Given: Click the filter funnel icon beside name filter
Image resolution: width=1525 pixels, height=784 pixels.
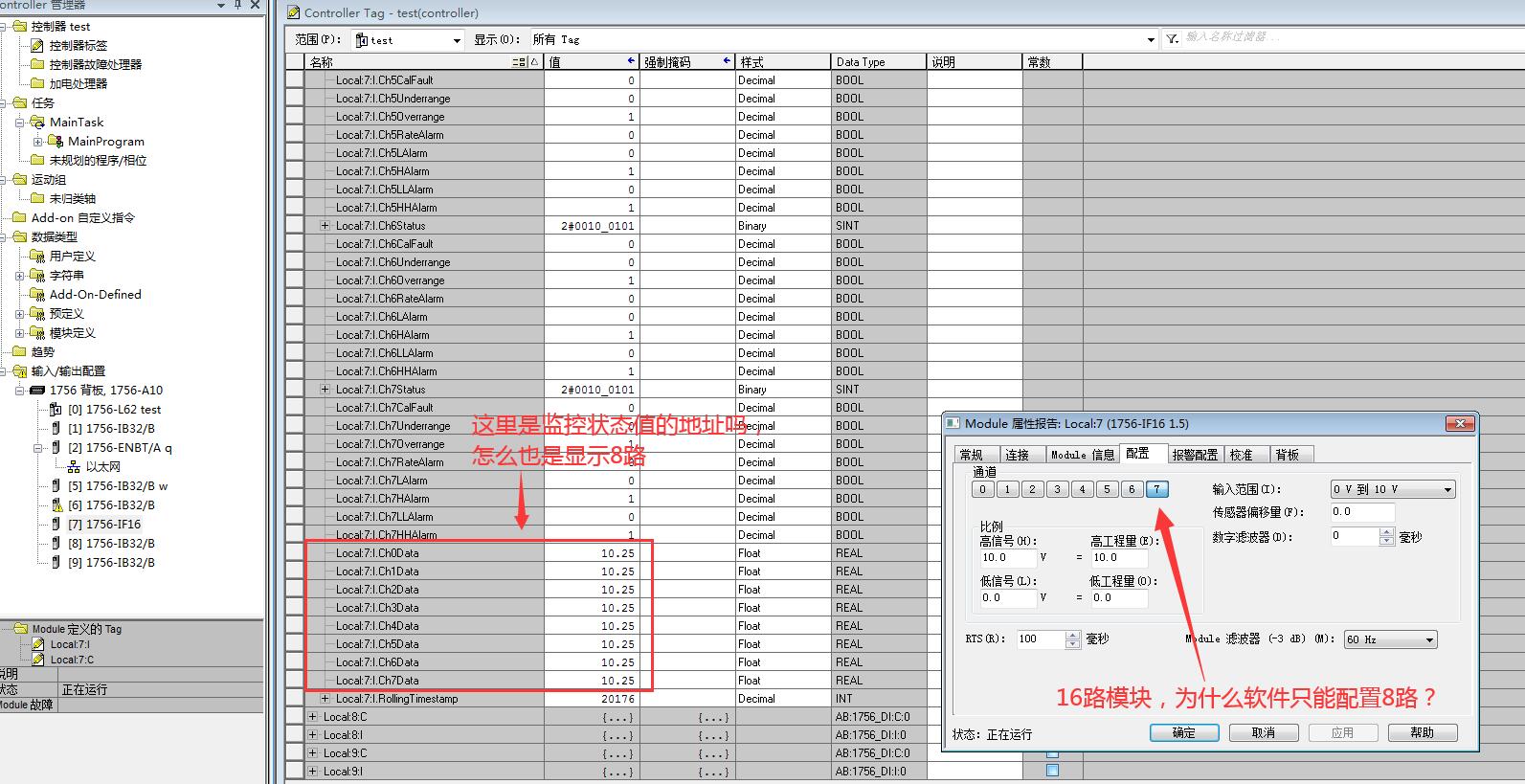Looking at the screenshot, I should [1172, 39].
